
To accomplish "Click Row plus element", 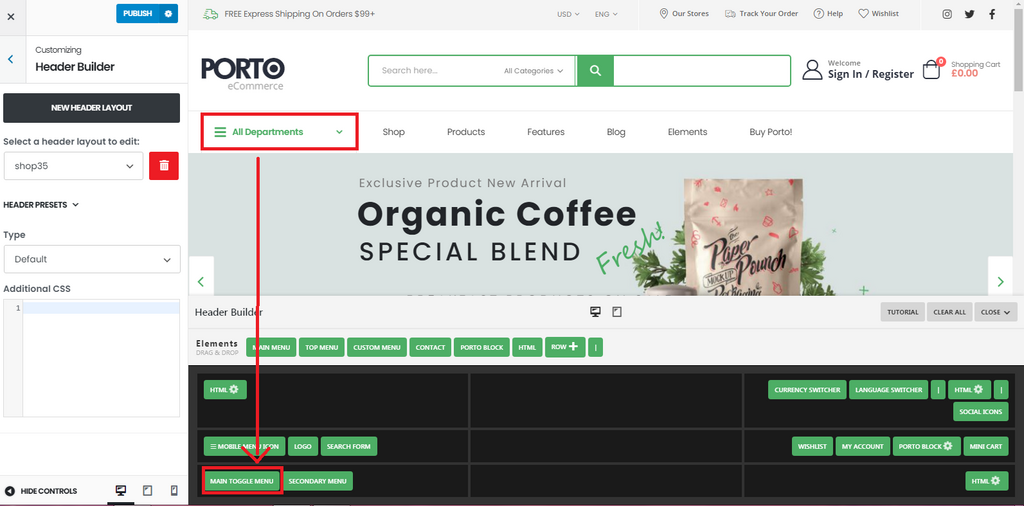I will [566, 347].
